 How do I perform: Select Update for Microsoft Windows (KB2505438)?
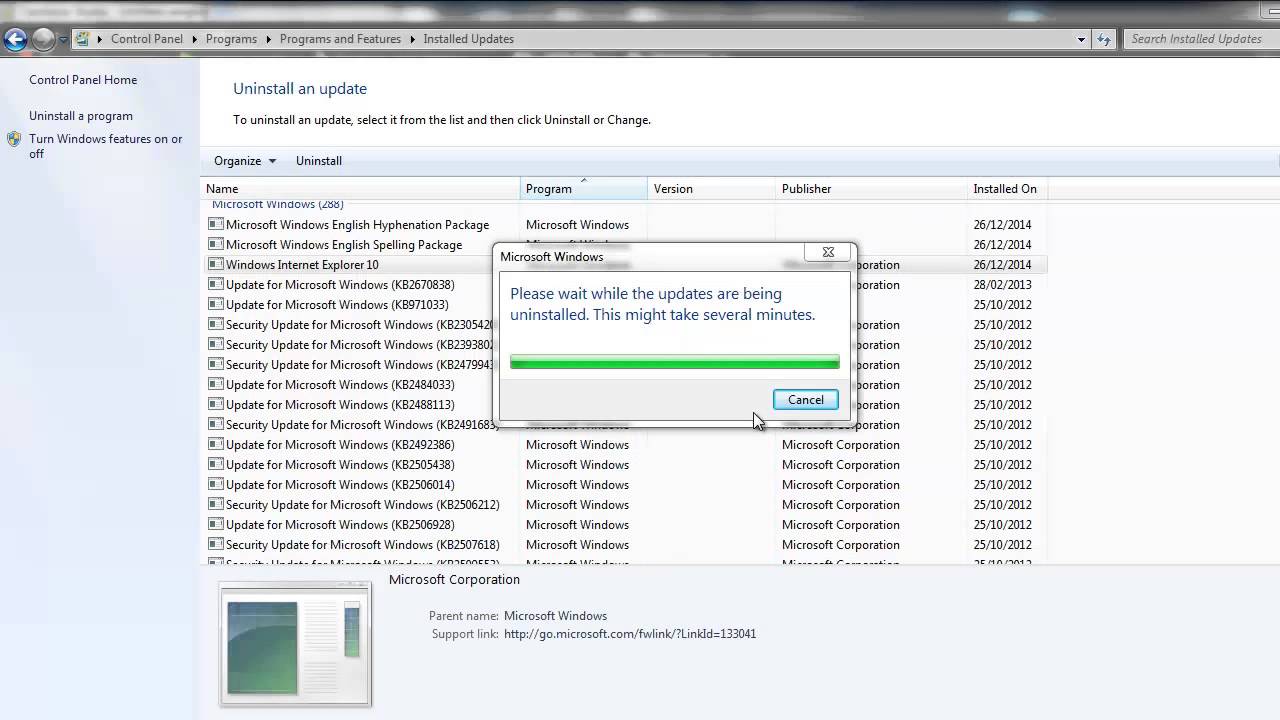click(340, 465)
